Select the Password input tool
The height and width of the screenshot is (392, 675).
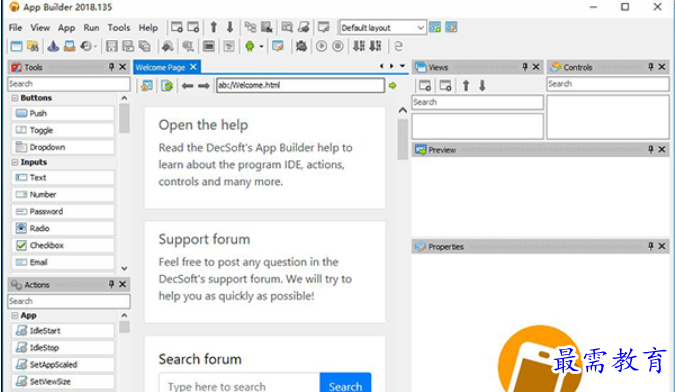coord(63,211)
